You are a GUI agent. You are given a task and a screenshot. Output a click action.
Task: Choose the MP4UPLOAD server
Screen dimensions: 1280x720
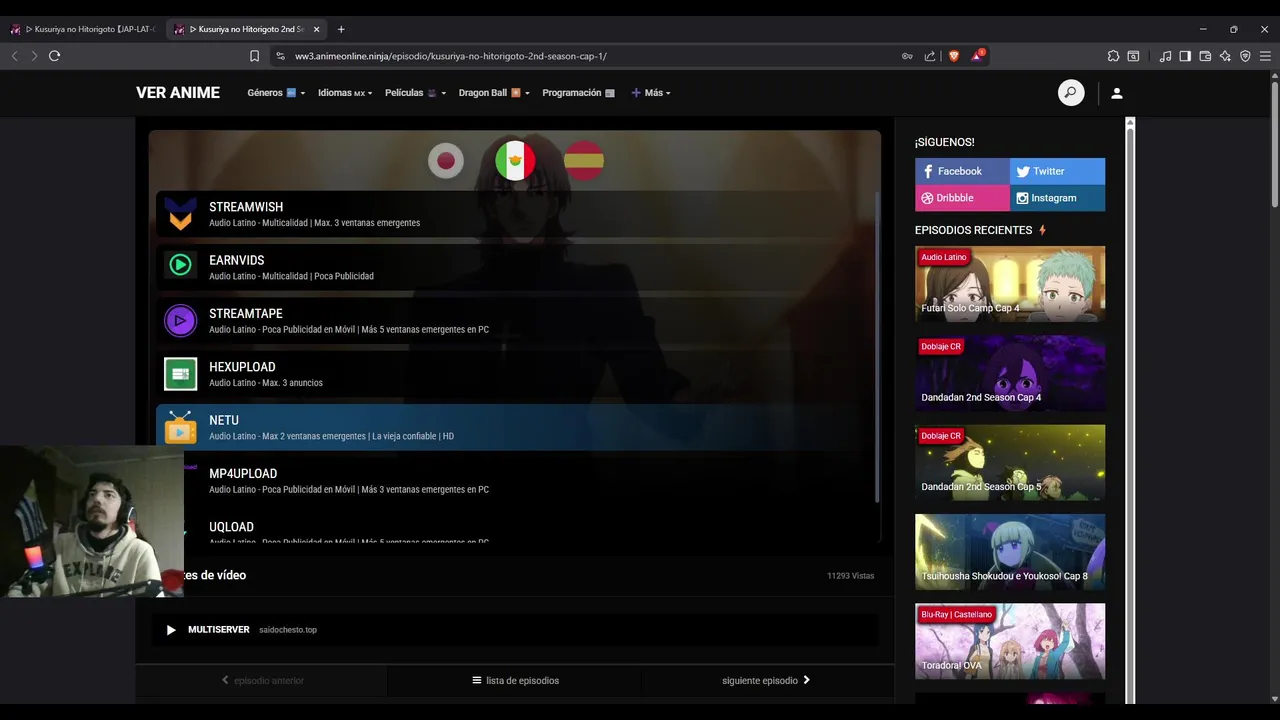point(515,481)
